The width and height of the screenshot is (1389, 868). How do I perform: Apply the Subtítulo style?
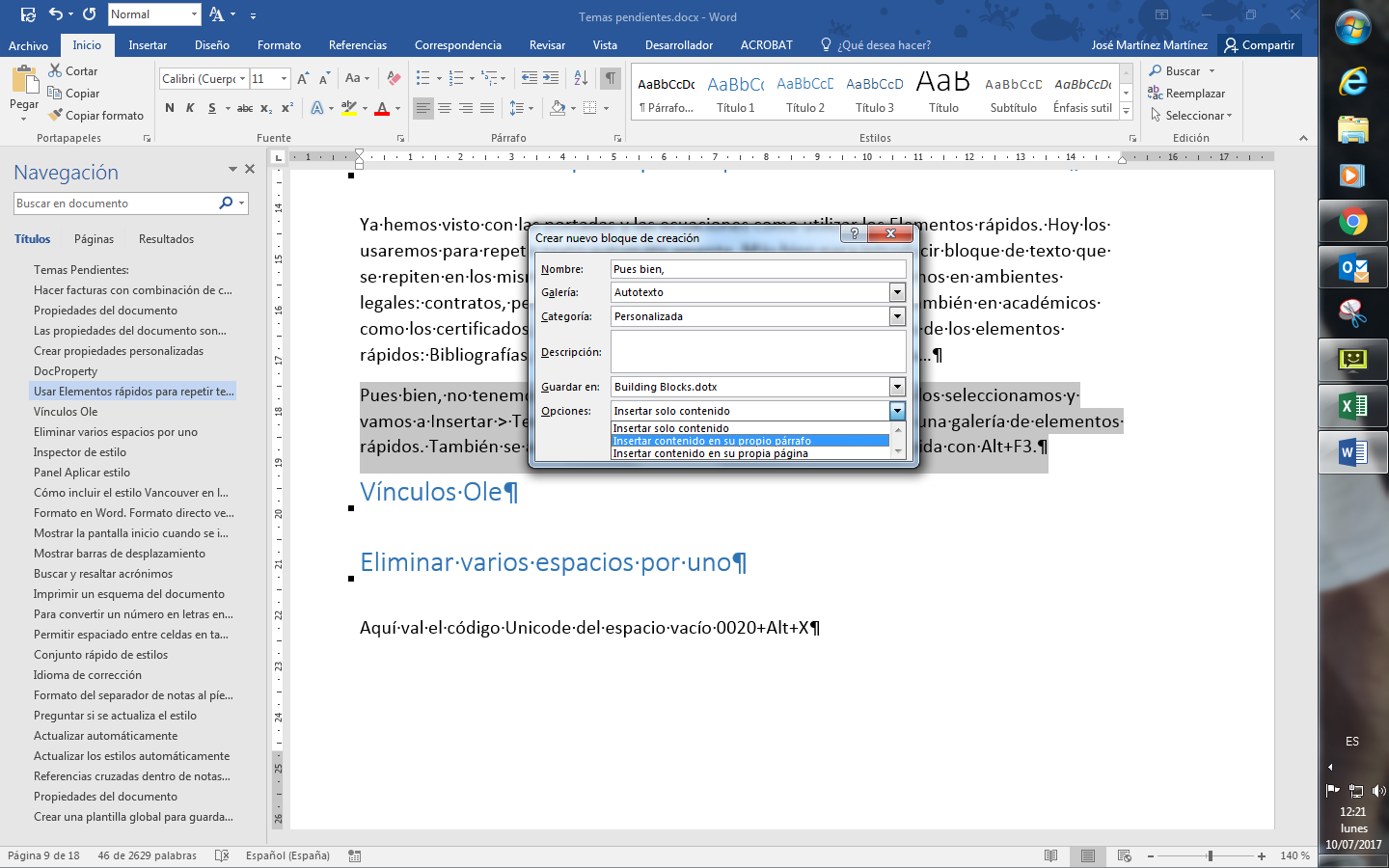click(1014, 93)
